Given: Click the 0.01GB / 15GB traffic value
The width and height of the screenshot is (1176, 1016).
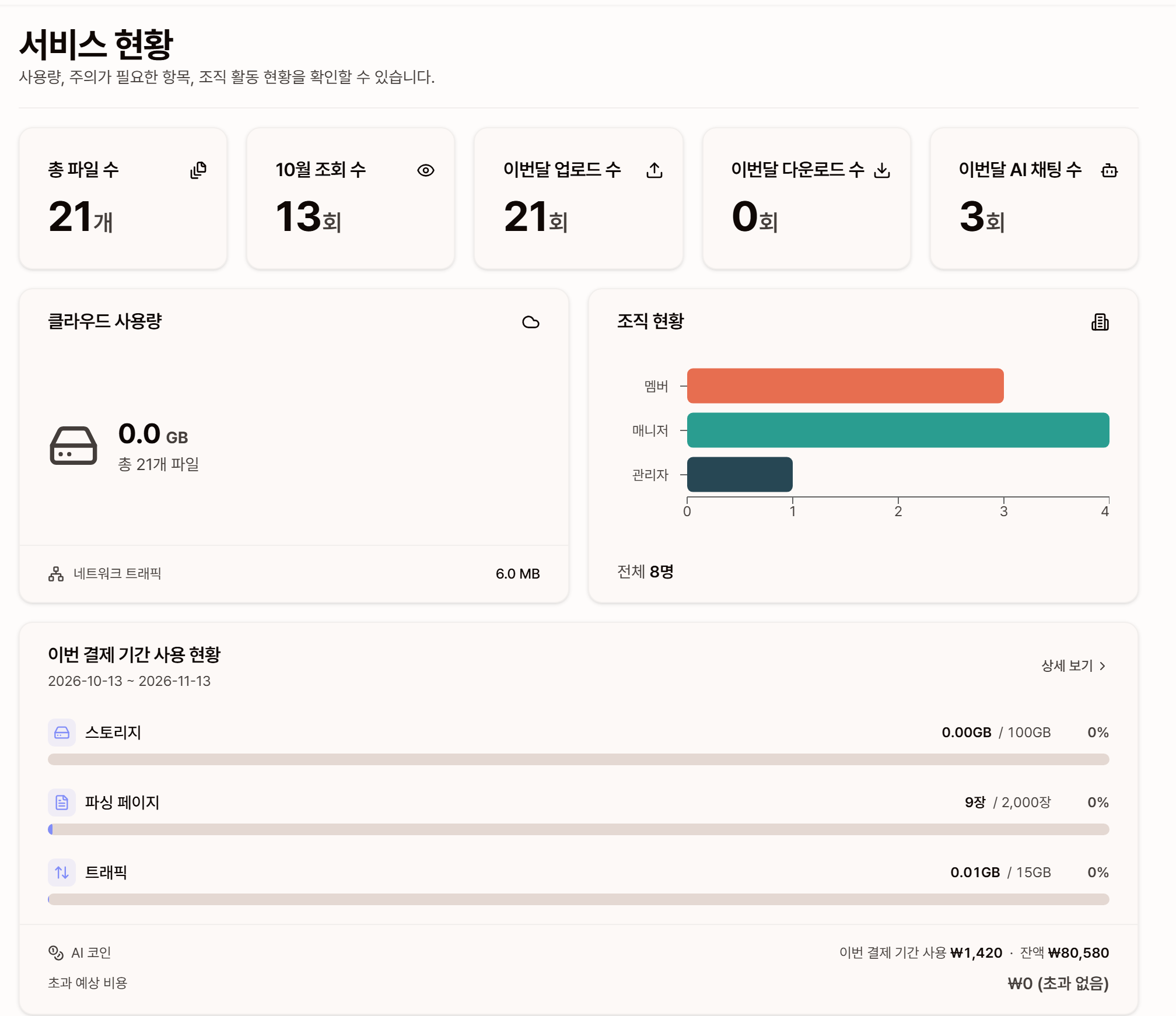Looking at the screenshot, I should click(1001, 873).
